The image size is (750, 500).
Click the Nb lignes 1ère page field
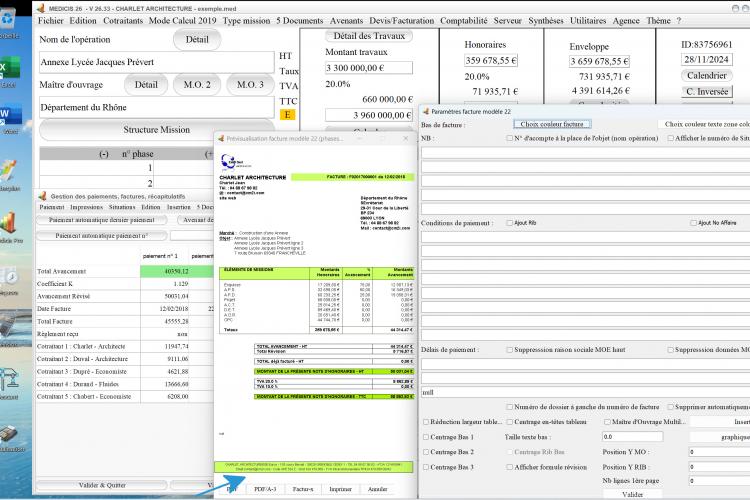coord(719,480)
